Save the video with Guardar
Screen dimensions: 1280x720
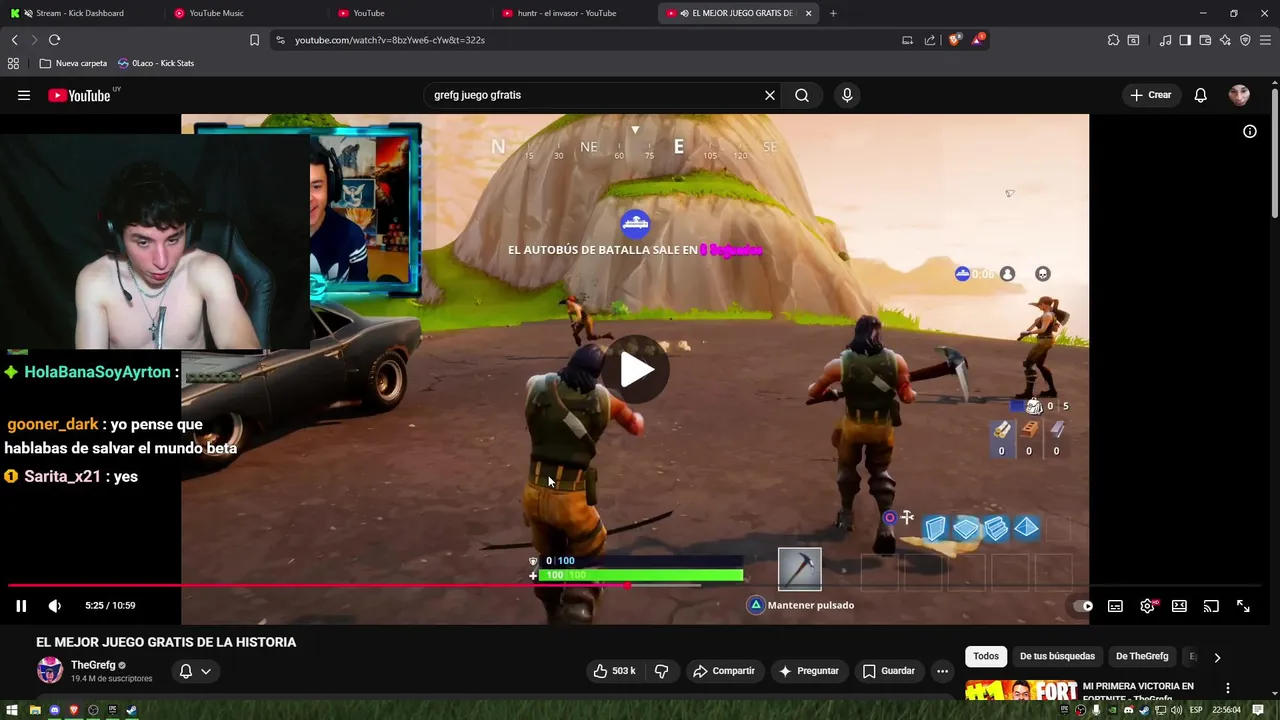pos(888,671)
